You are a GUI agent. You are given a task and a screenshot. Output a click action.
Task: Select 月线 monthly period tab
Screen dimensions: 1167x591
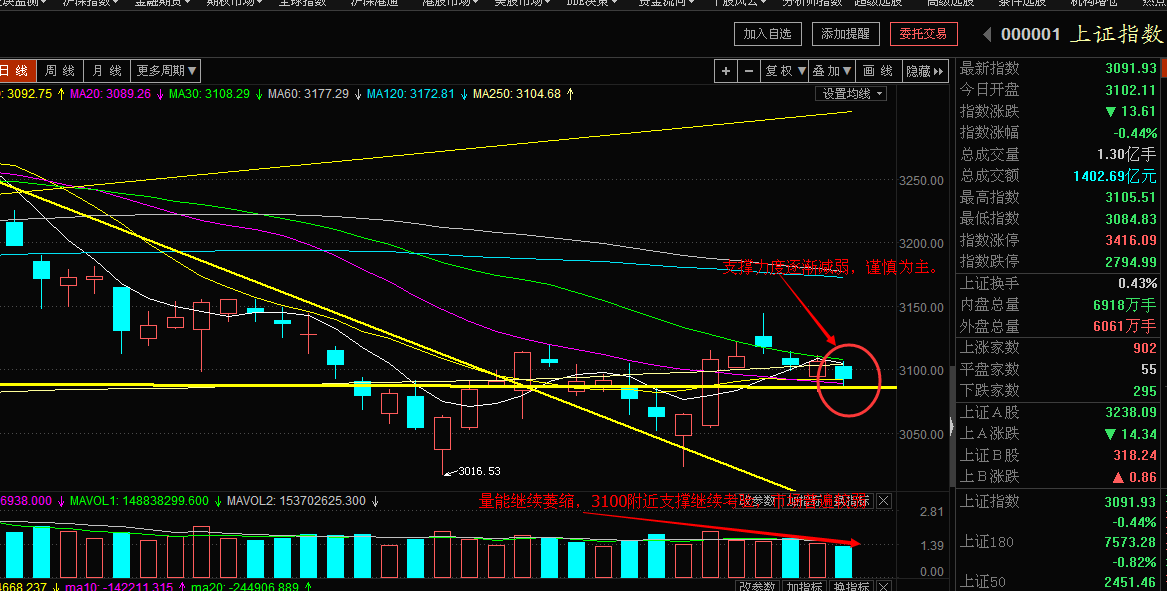[x=106, y=71]
